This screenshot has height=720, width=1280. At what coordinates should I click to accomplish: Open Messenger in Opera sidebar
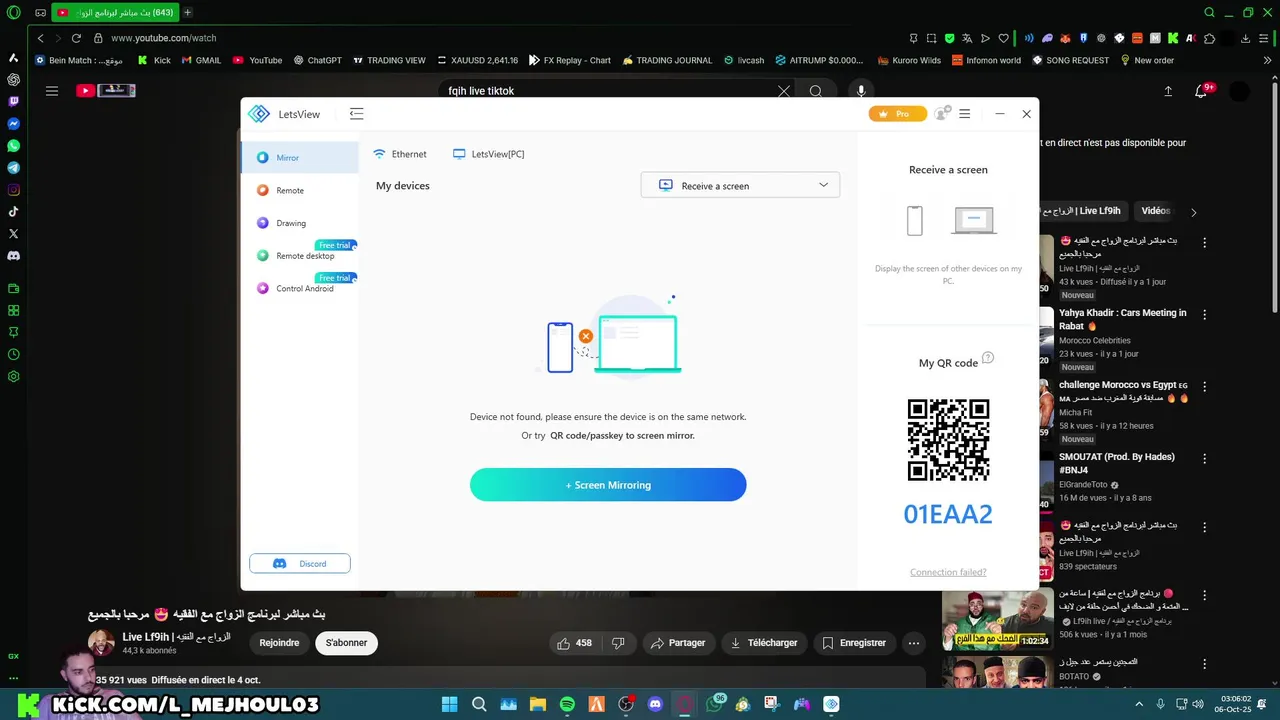tap(13, 124)
